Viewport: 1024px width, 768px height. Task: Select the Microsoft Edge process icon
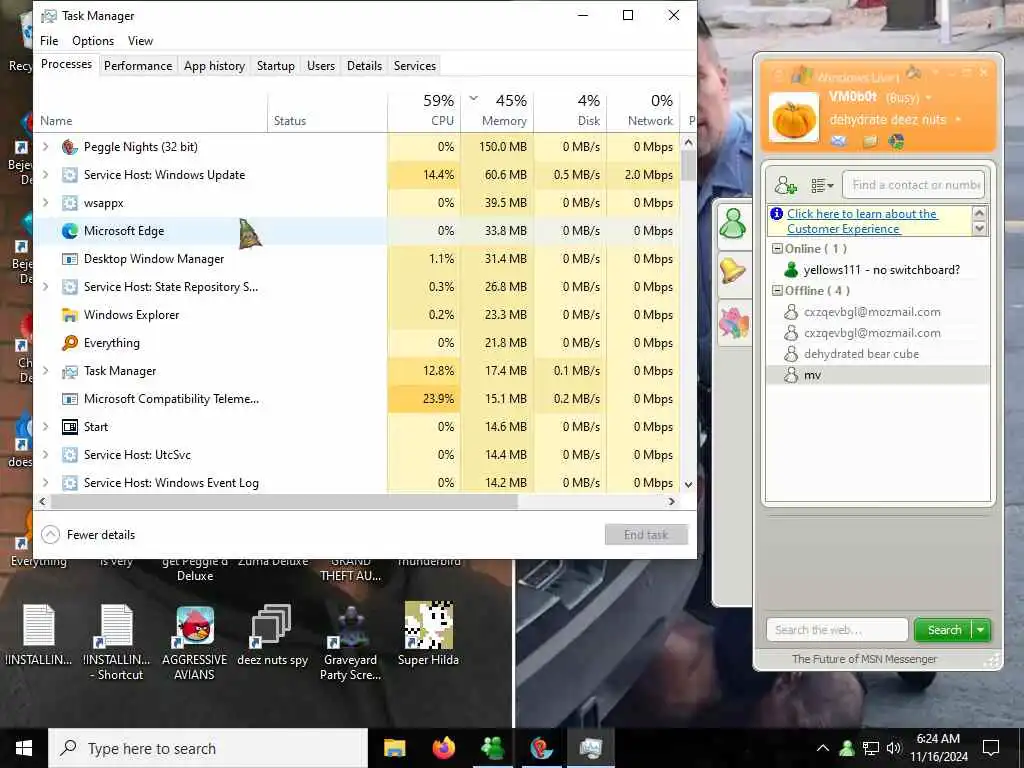click(70, 231)
